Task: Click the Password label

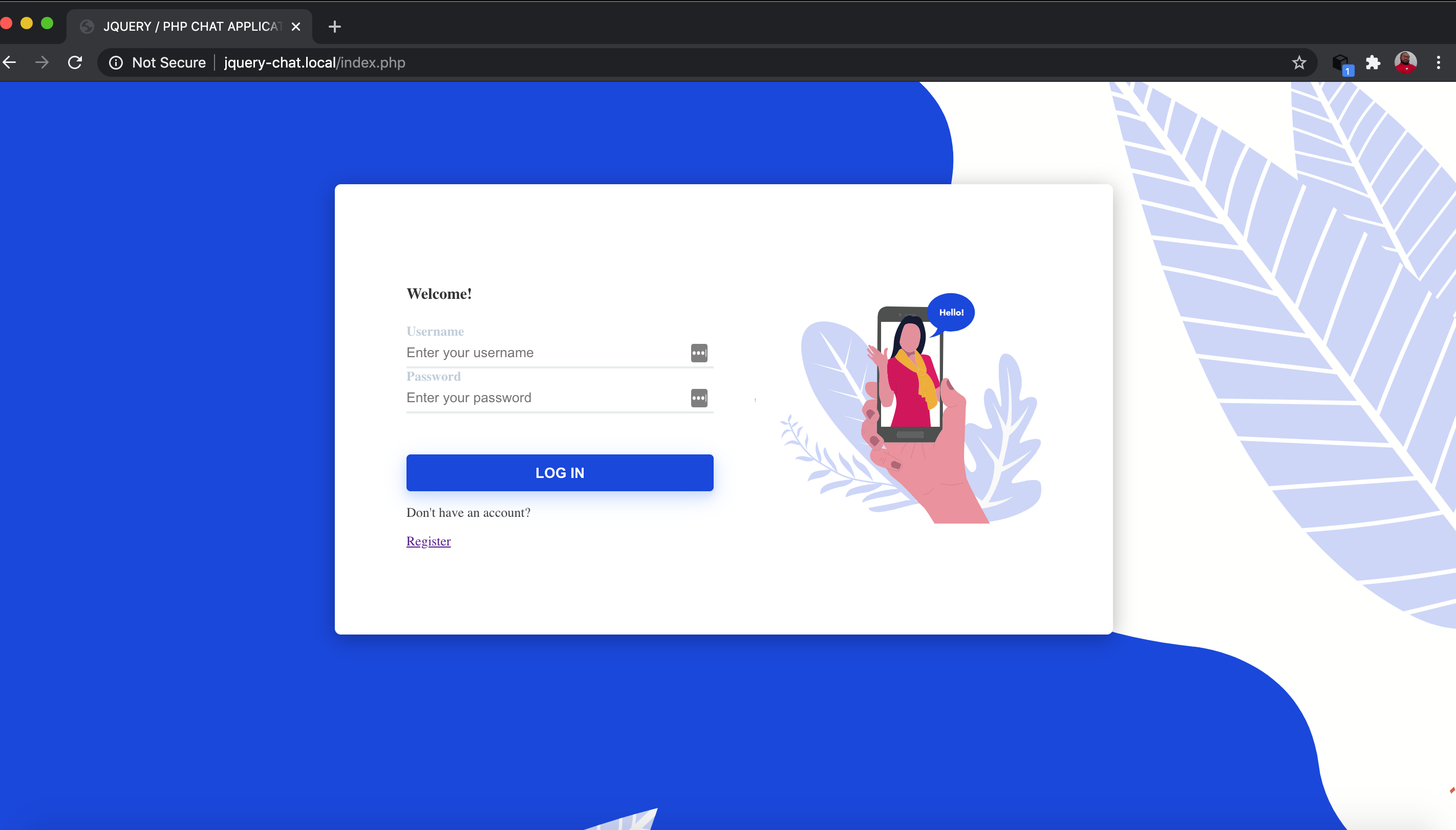Action: click(x=434, y=376)
